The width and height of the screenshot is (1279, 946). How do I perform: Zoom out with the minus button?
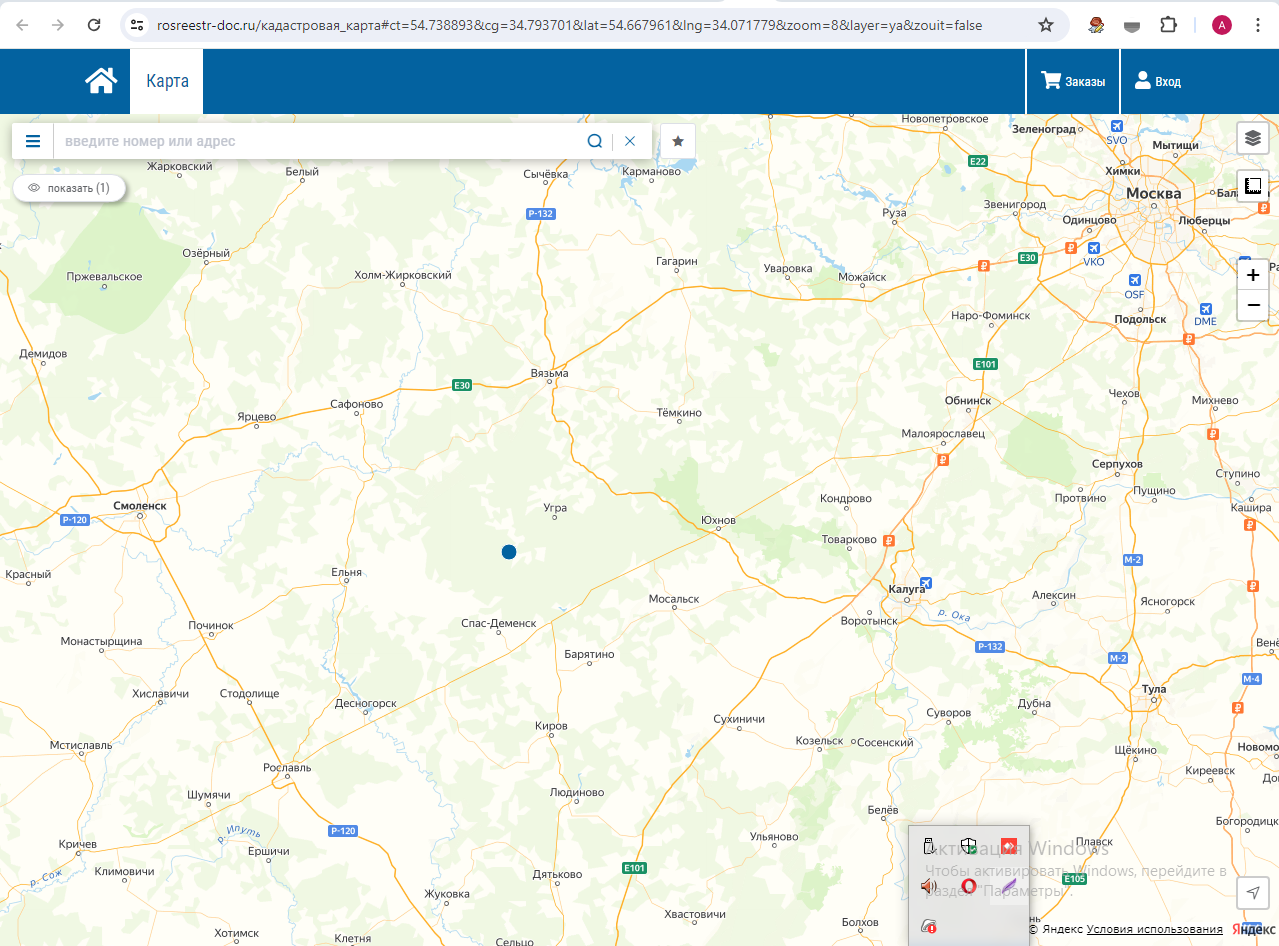(x=1253, y=305)
